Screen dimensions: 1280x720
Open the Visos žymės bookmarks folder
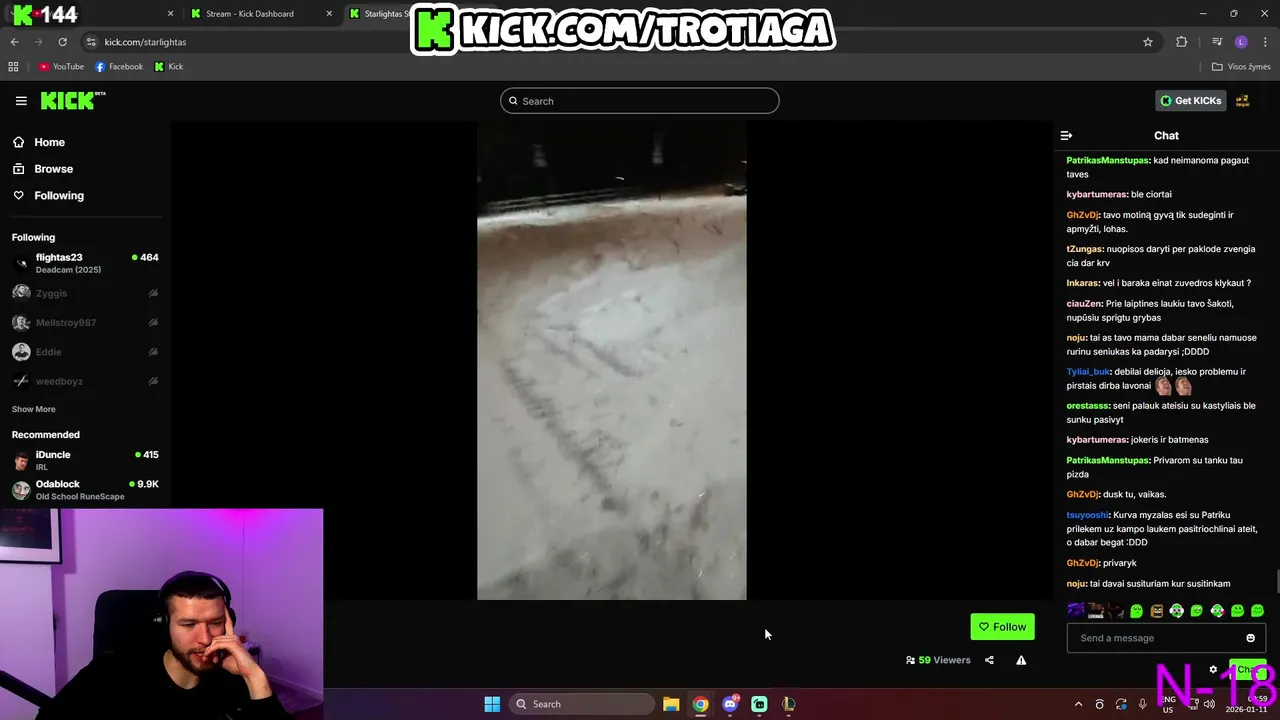pyautogui.click(x=1241, y=67)
